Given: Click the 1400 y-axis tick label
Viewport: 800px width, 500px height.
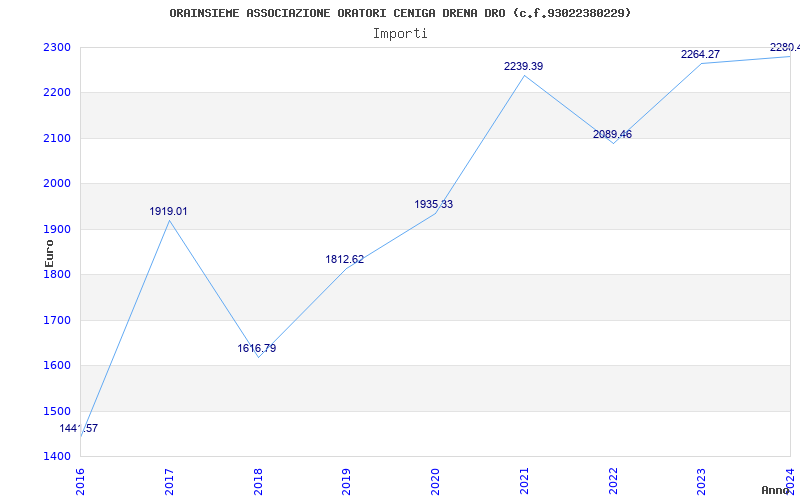Looking at the screenshot, I should point(57,457).
